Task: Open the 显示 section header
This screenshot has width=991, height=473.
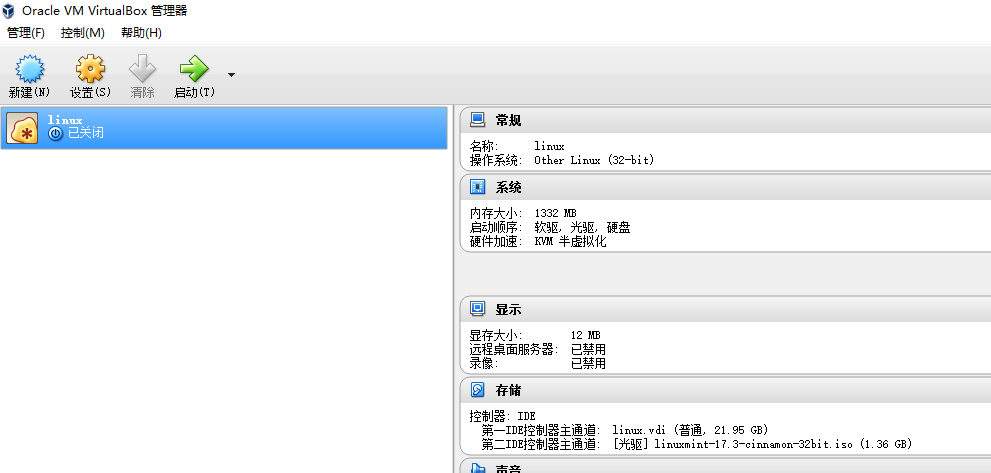Action: click(x=726, y=310)
